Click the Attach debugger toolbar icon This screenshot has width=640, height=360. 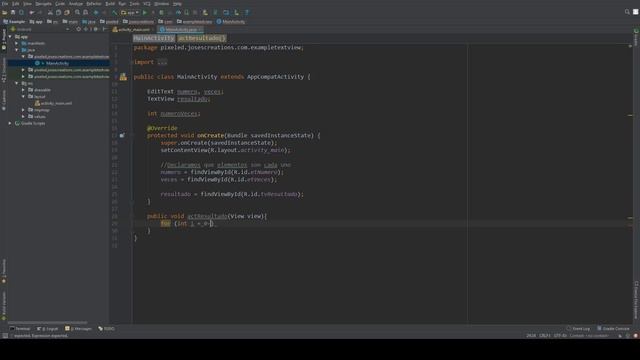(x=187, y=13)
